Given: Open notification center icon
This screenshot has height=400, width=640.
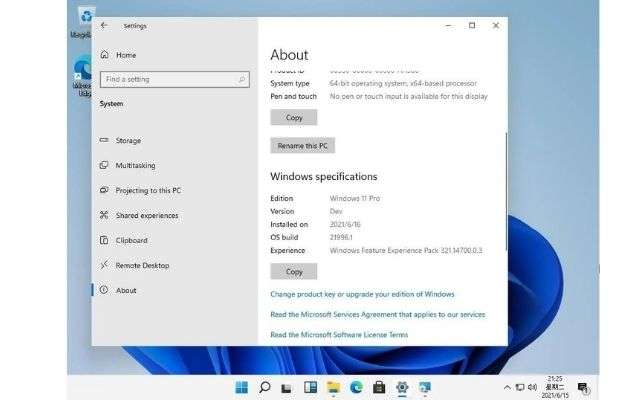Looking at the screenshot, I should click(583, 387).
